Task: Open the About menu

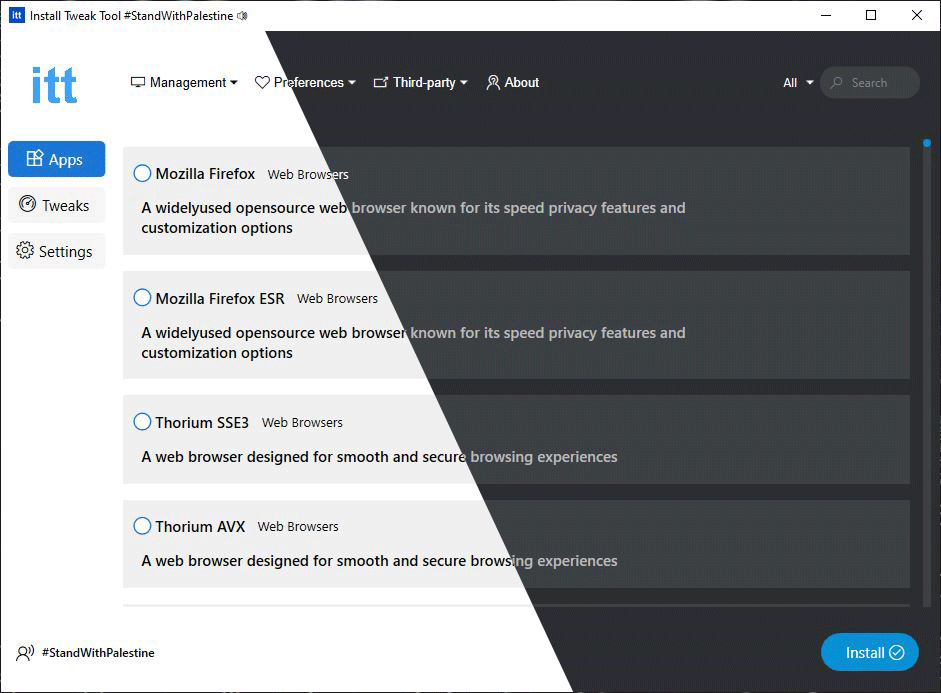Action: coord(513,83)
